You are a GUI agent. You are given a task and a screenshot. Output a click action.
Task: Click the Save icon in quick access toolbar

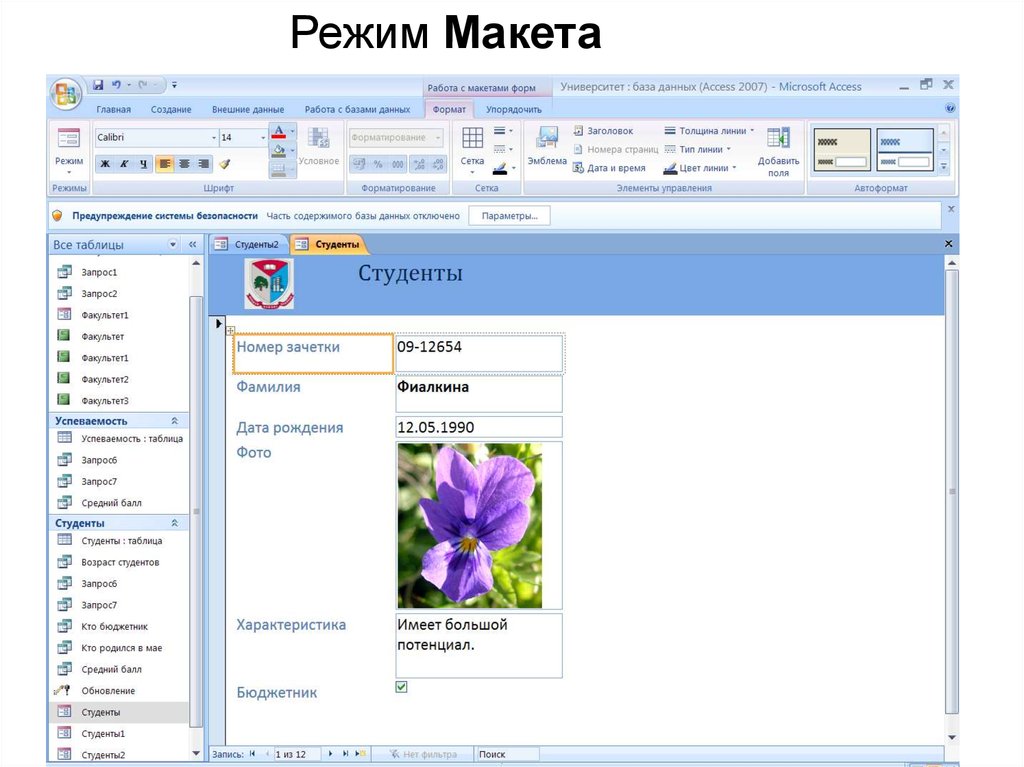(x=98, y=86)
